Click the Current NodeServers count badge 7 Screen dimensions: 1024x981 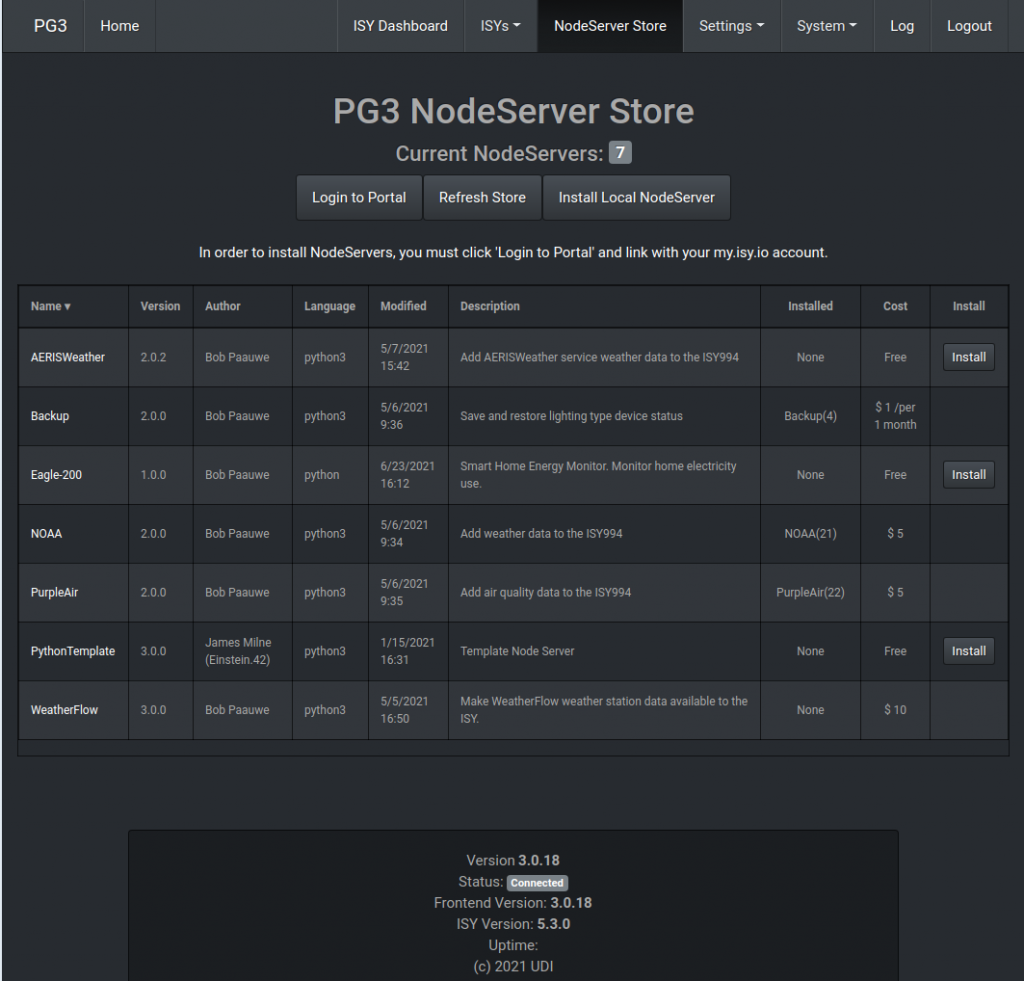tap(620, 153)
